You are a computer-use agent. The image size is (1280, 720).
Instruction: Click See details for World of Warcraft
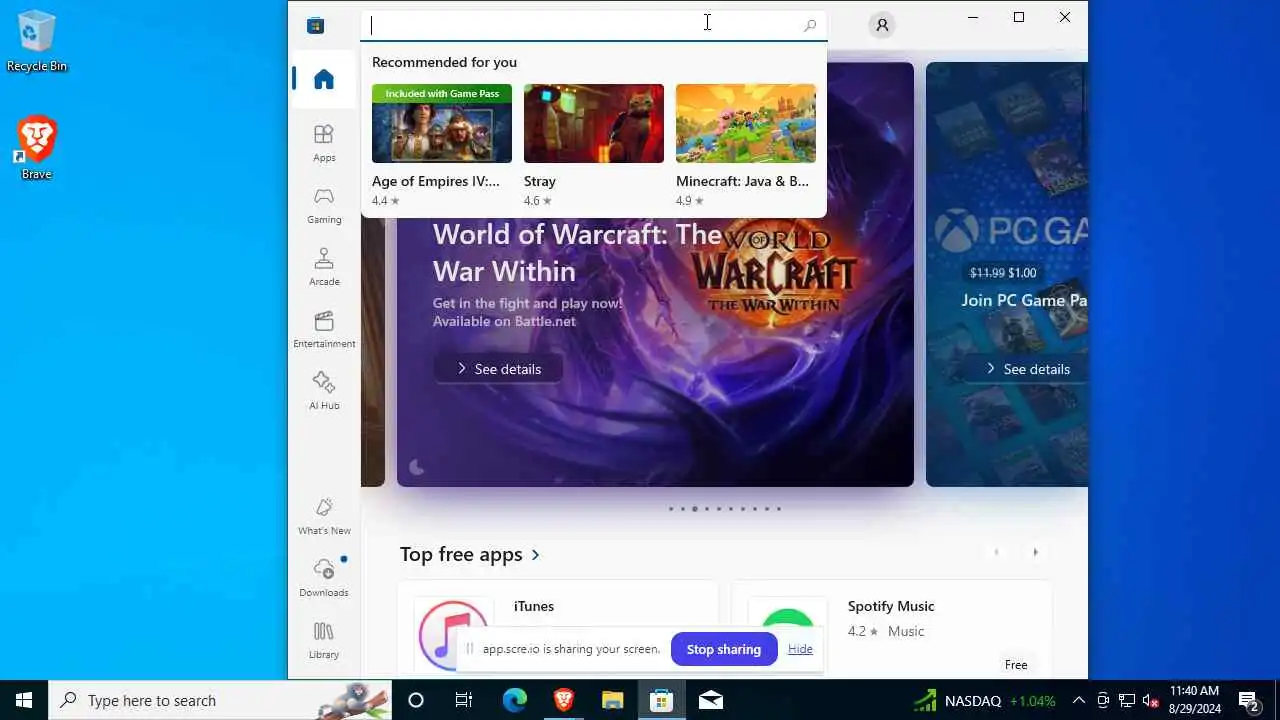498,369
